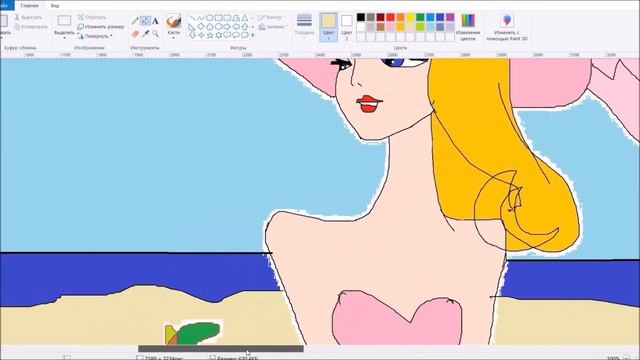The image size is (640, 360).
Task: Select the Fill with color bucket tool
Action: point(145,21)
